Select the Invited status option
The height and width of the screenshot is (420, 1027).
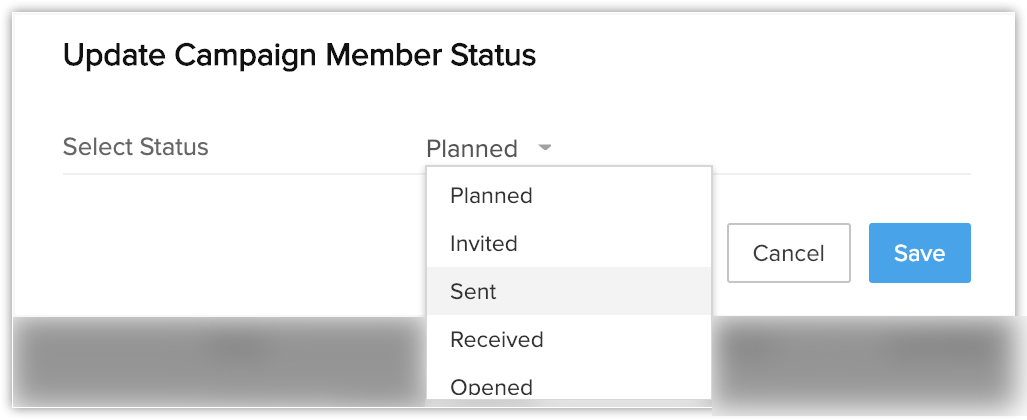coord(484,244)
